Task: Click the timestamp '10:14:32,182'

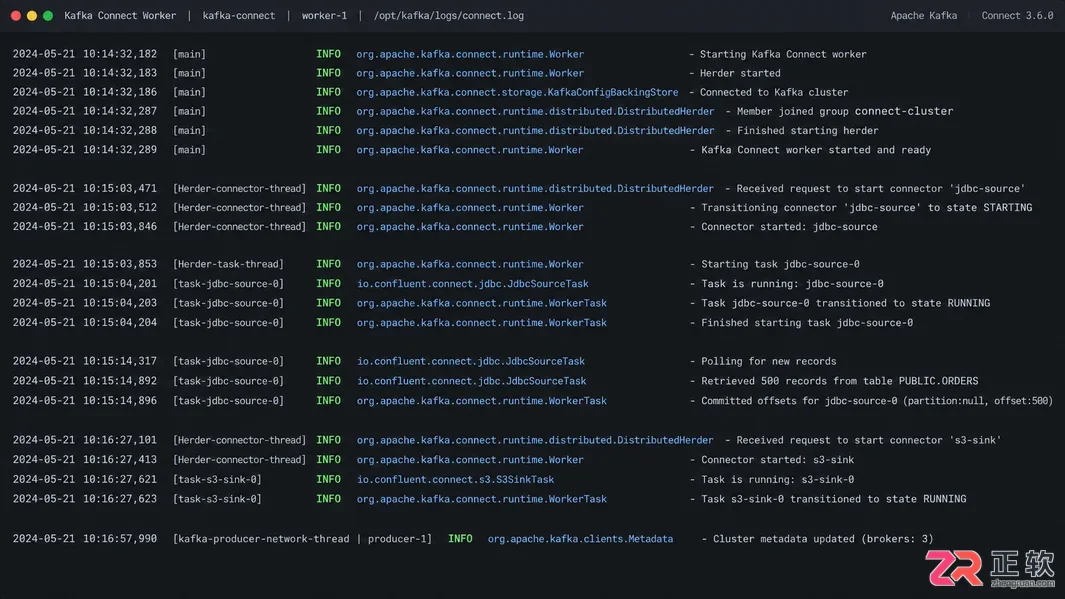Action: [120, 54]
